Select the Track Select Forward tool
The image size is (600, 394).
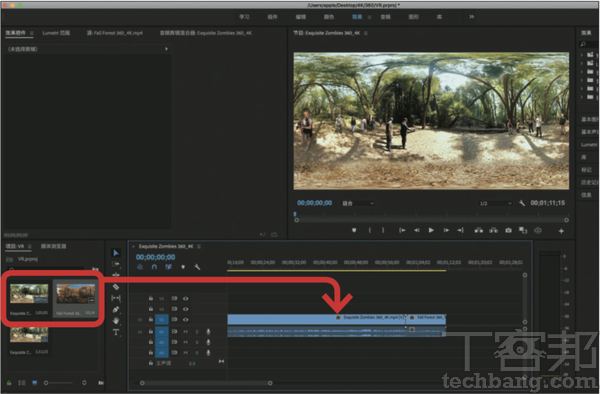coord(116,264)
